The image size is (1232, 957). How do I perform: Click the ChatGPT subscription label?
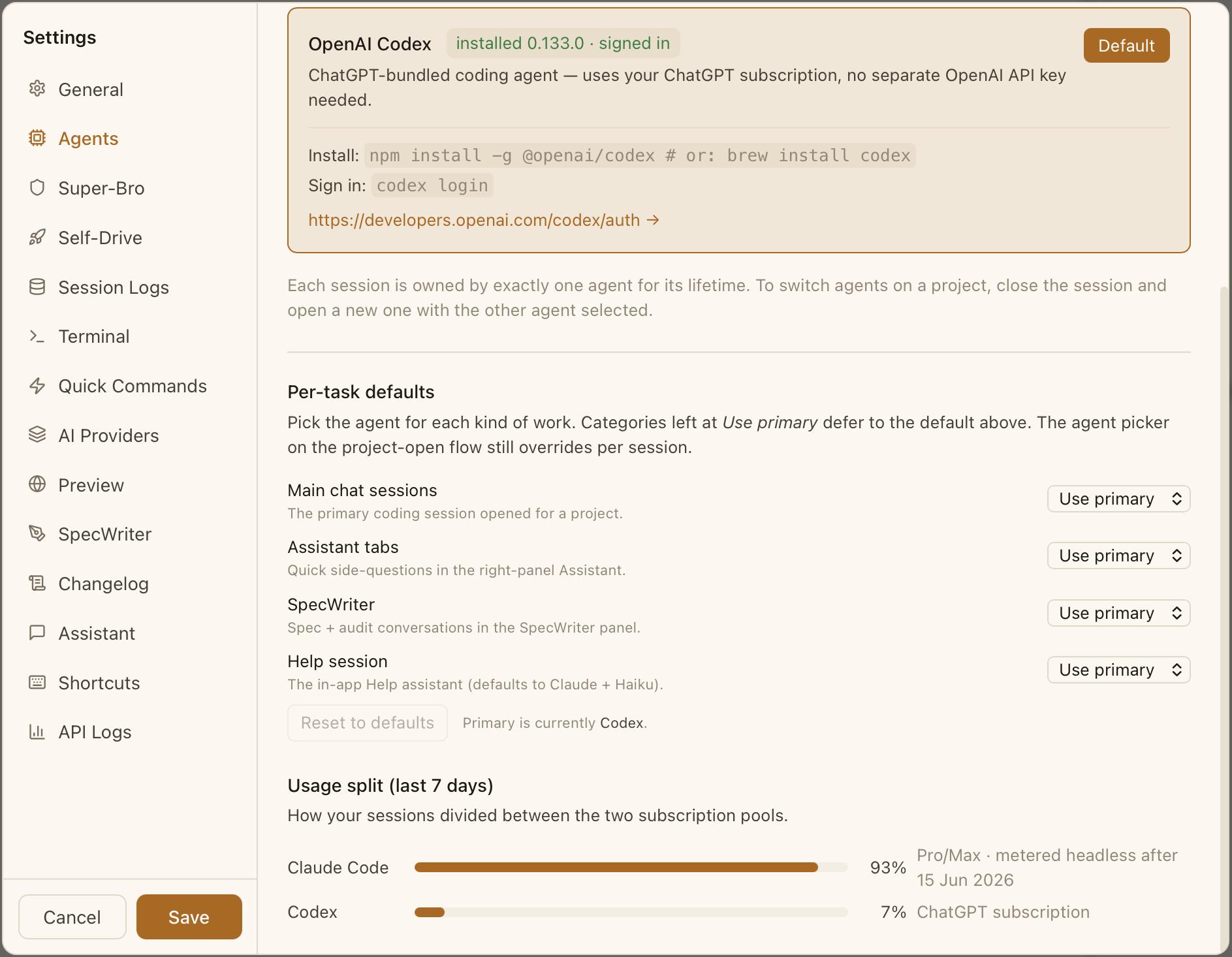pos(1003,912)
